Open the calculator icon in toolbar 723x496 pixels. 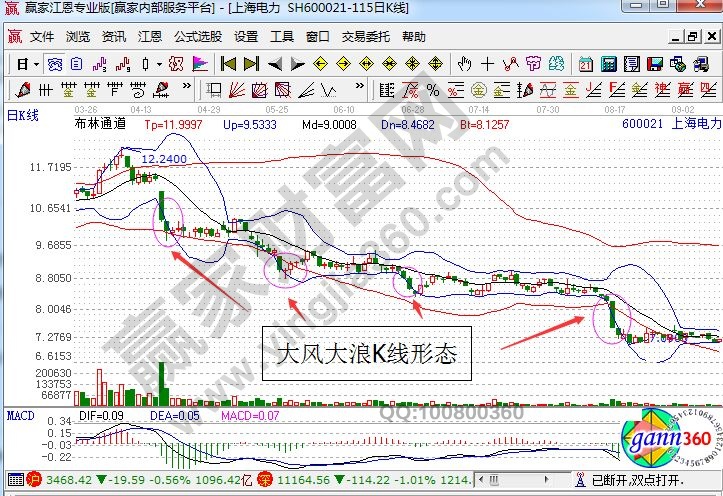tap(609, 64)
